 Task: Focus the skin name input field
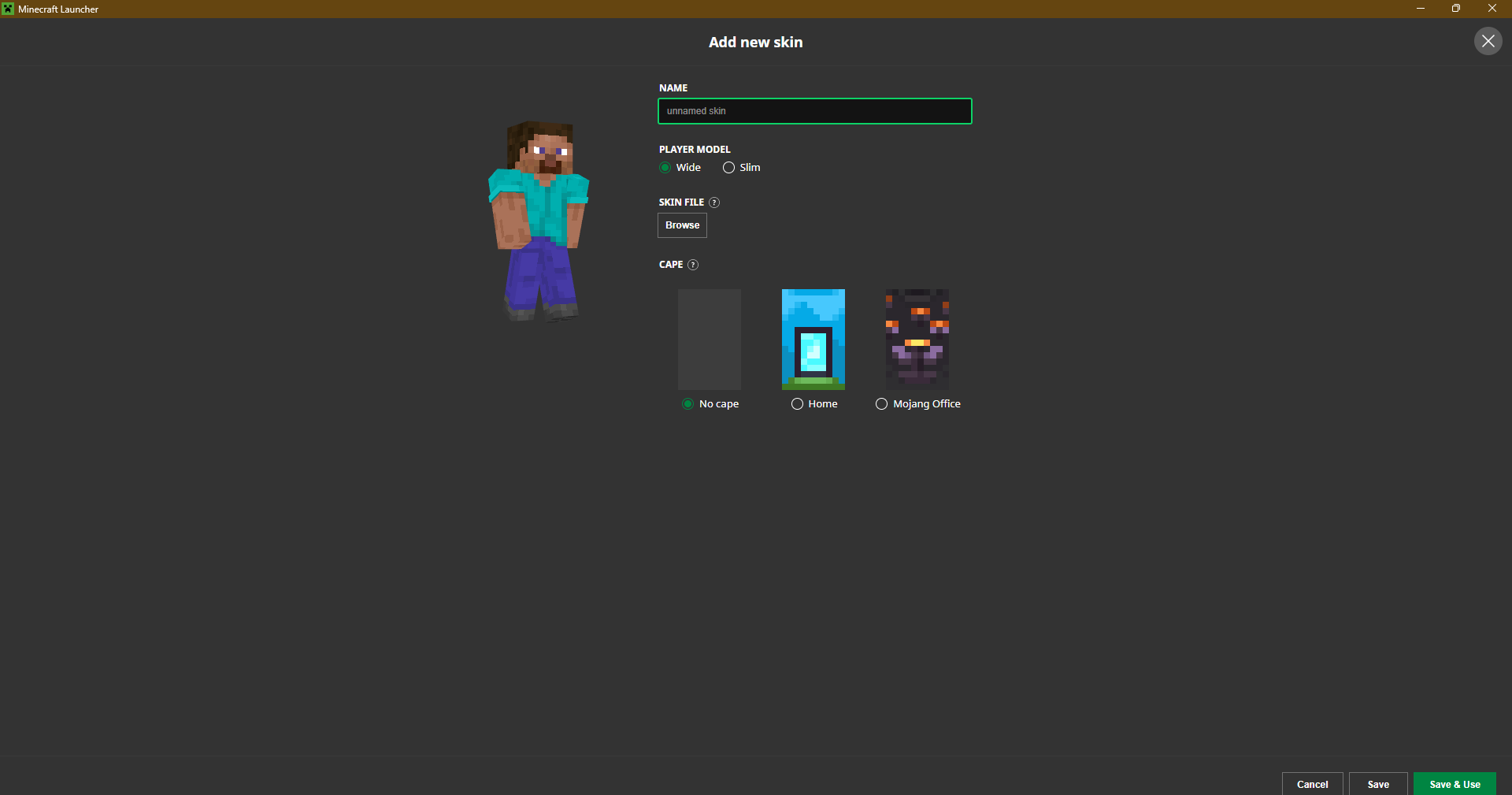[x=814, y=111]
